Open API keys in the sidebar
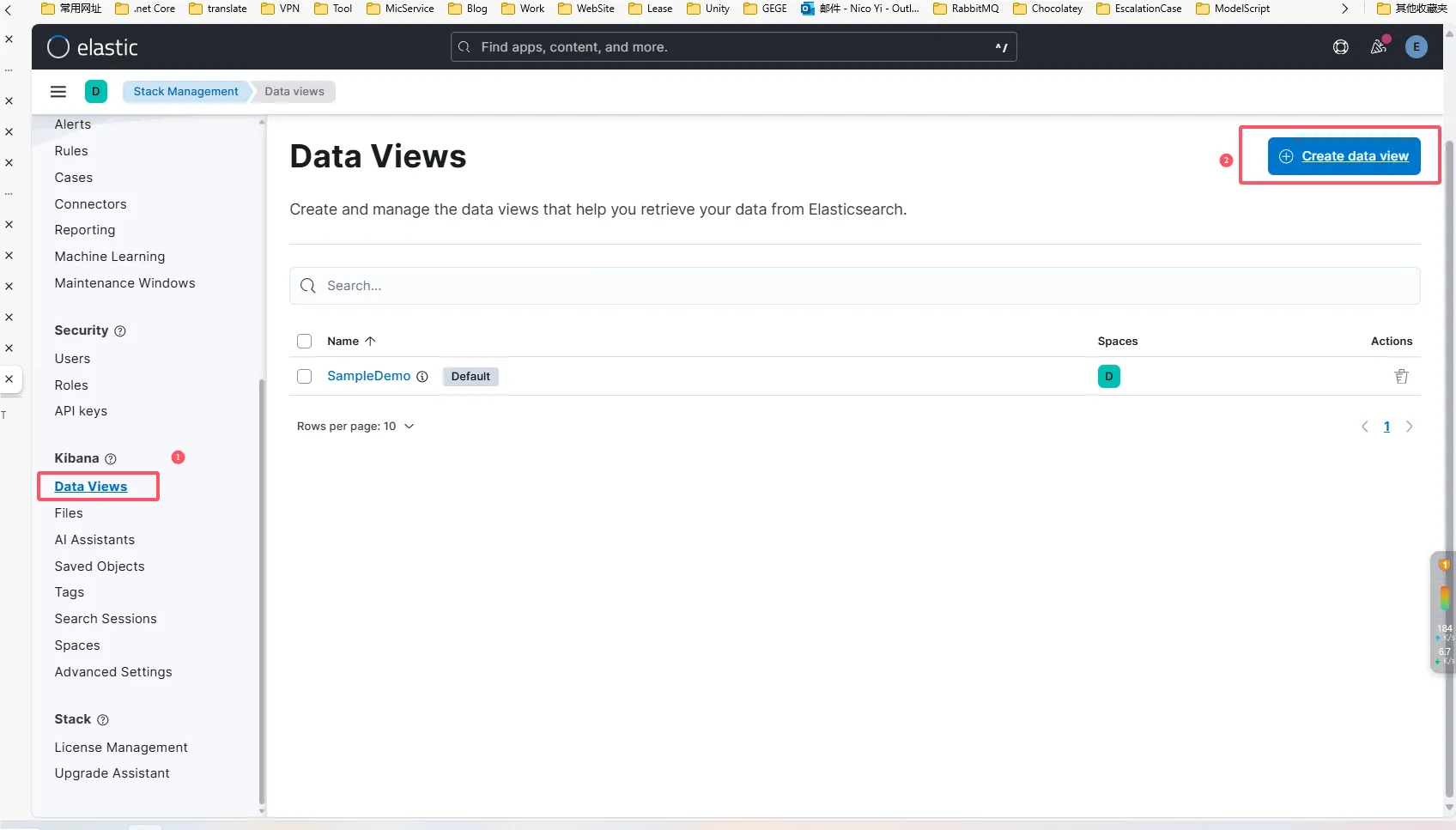Screen dimensions: 1456x830 (x=81, y=411)
